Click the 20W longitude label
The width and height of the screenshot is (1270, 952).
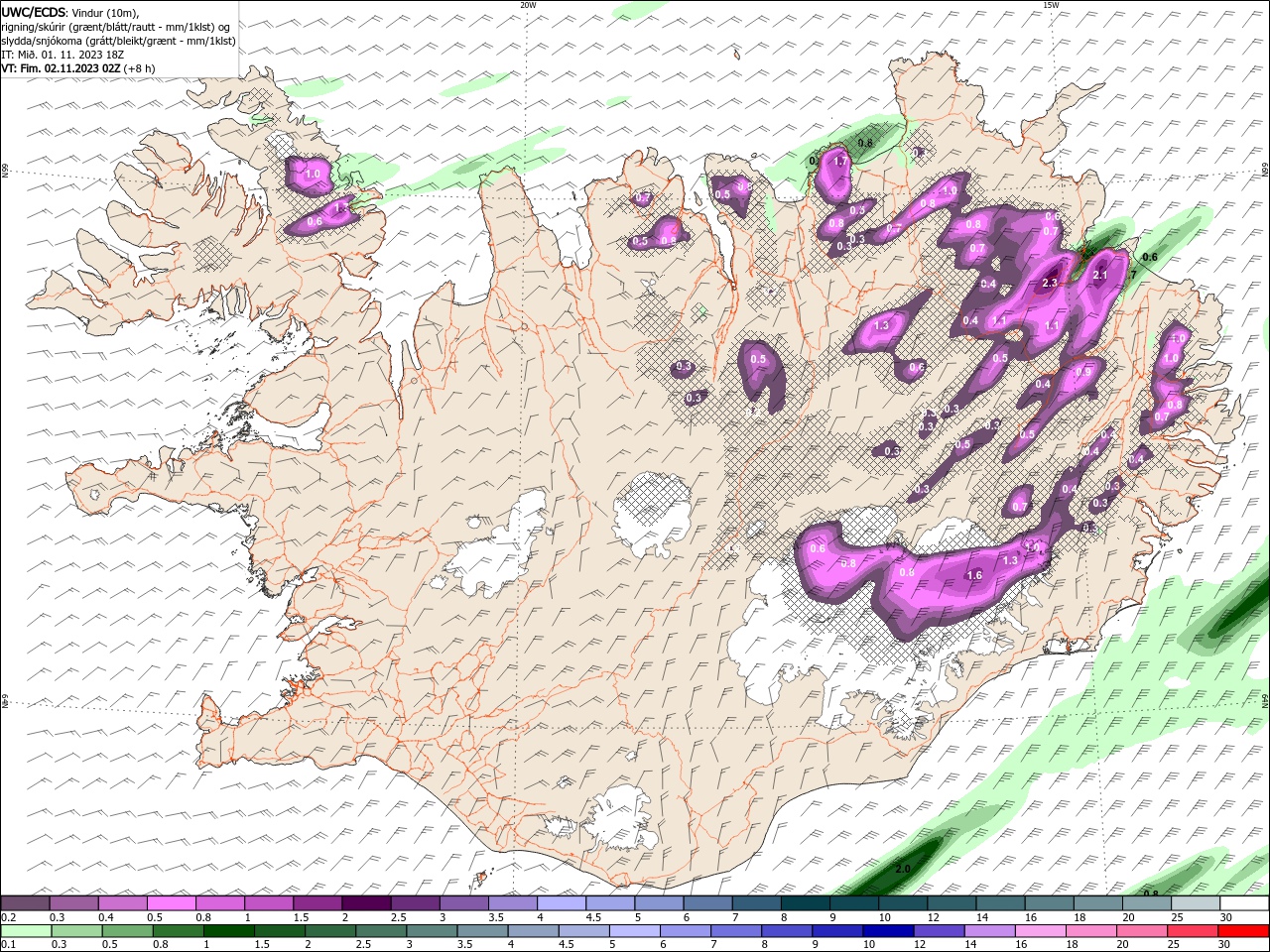tap(529, 5)
